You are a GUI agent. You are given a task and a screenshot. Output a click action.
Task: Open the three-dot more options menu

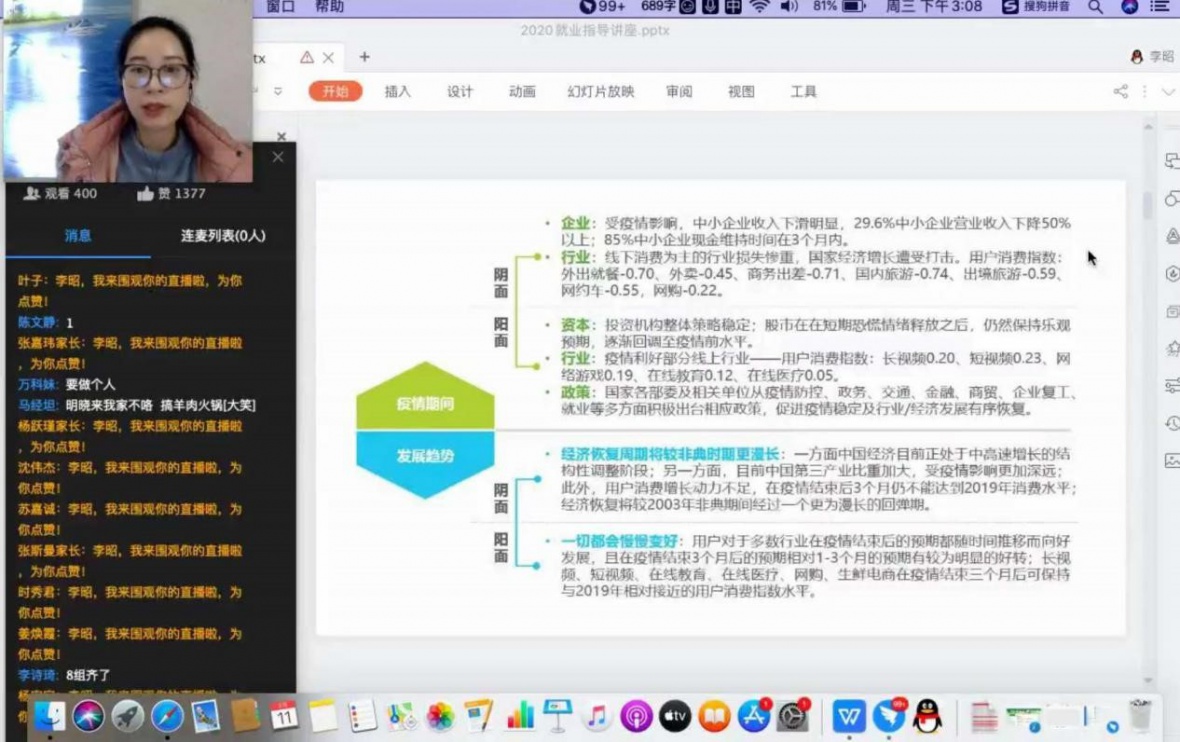point(1144,92)
